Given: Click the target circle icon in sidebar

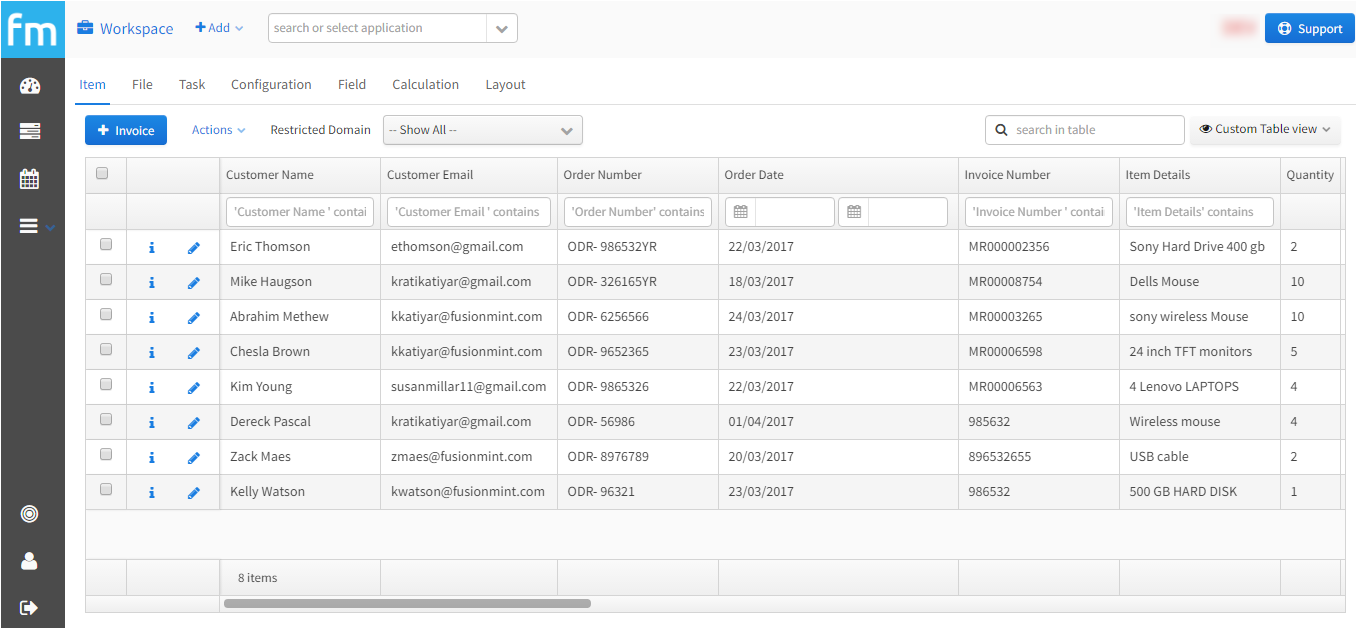Looking at the screenshot, I should [29, 514].
